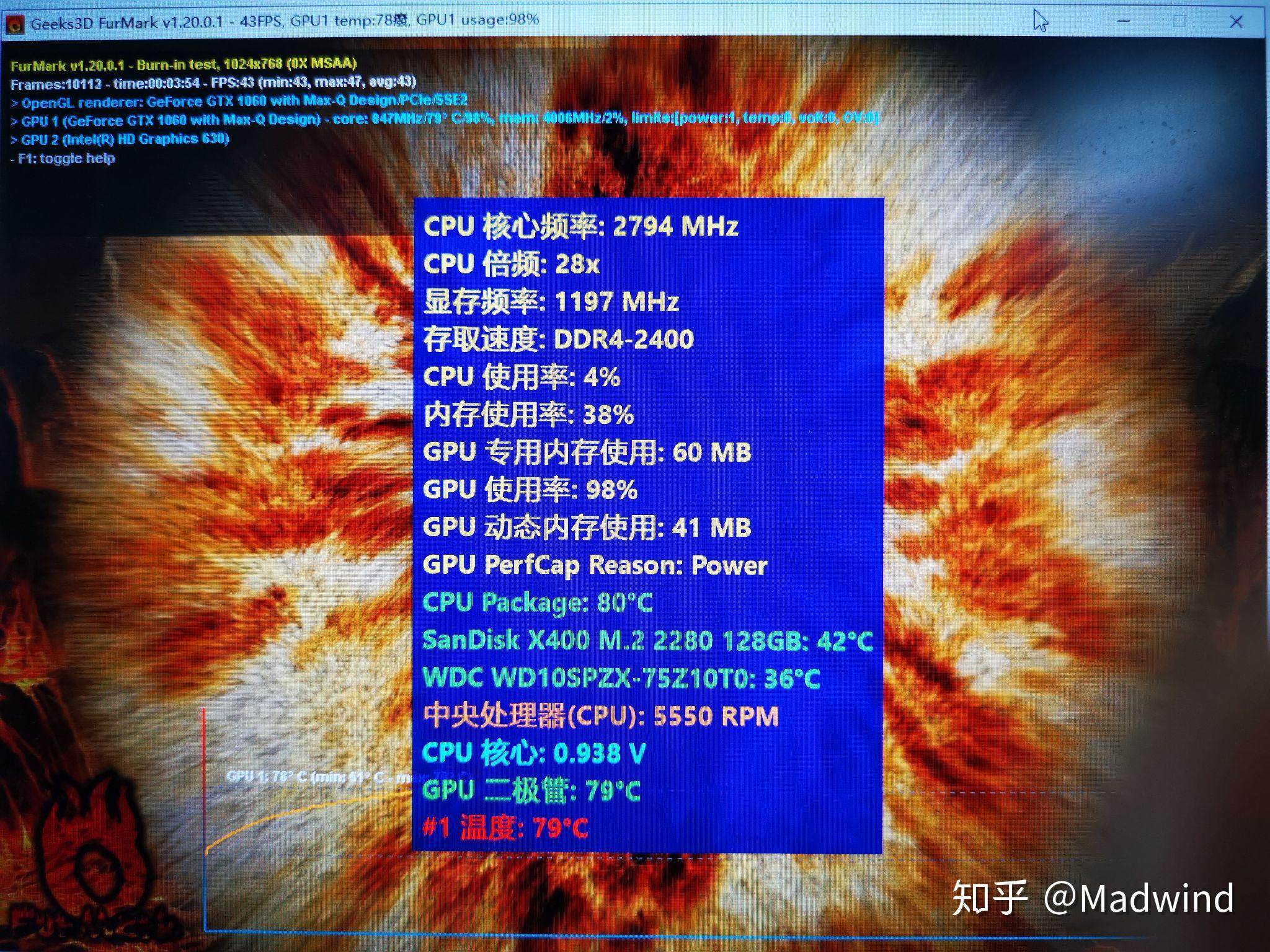Click the FurMark application icon in title bar
This screenshot has width=1270, height=952.
[x=13, y=18]
